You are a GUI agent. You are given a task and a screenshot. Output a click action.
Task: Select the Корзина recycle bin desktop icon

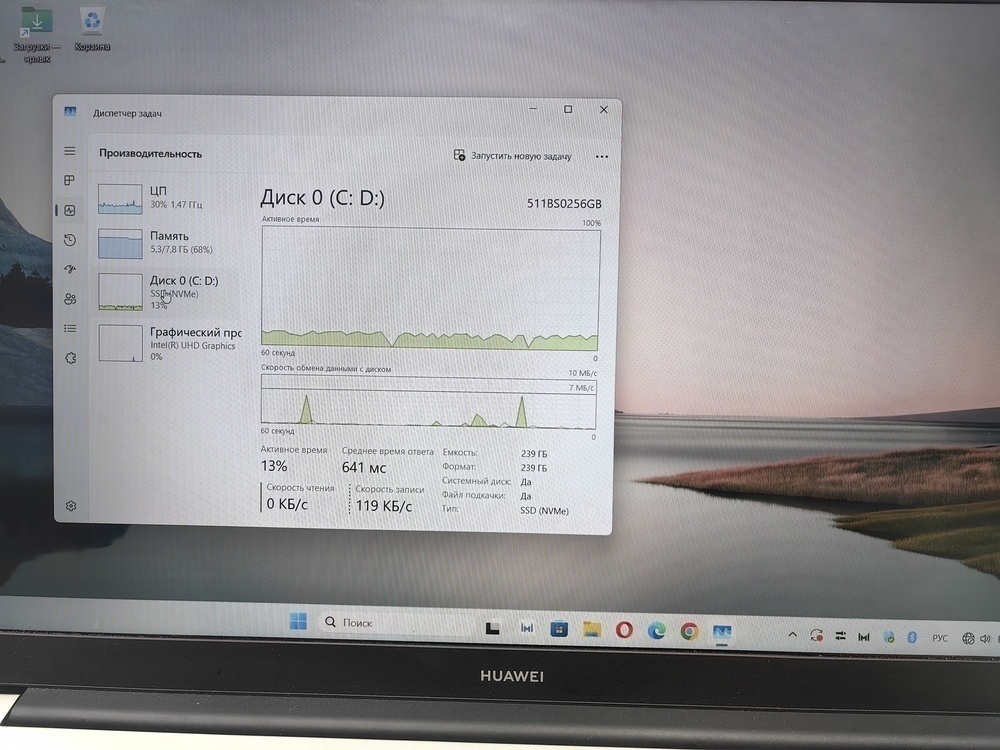tap(92, 30)
